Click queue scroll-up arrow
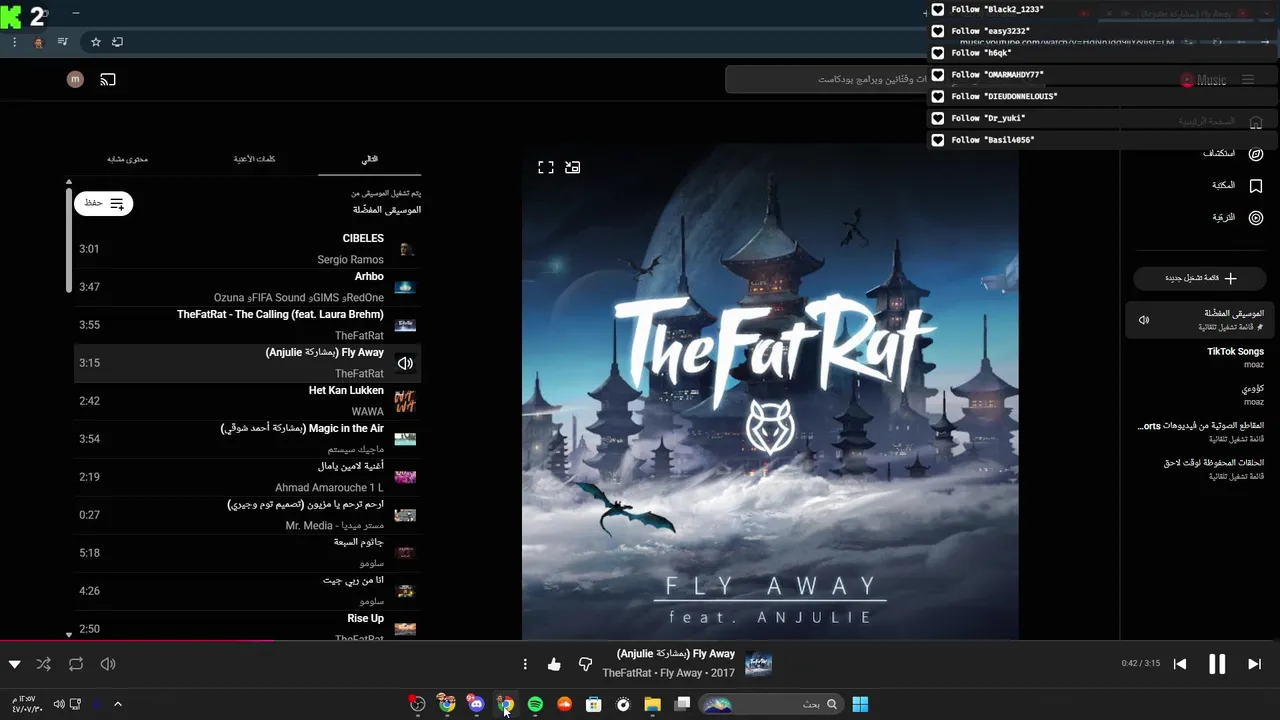 pyautogui.click(x=69, y=182)
